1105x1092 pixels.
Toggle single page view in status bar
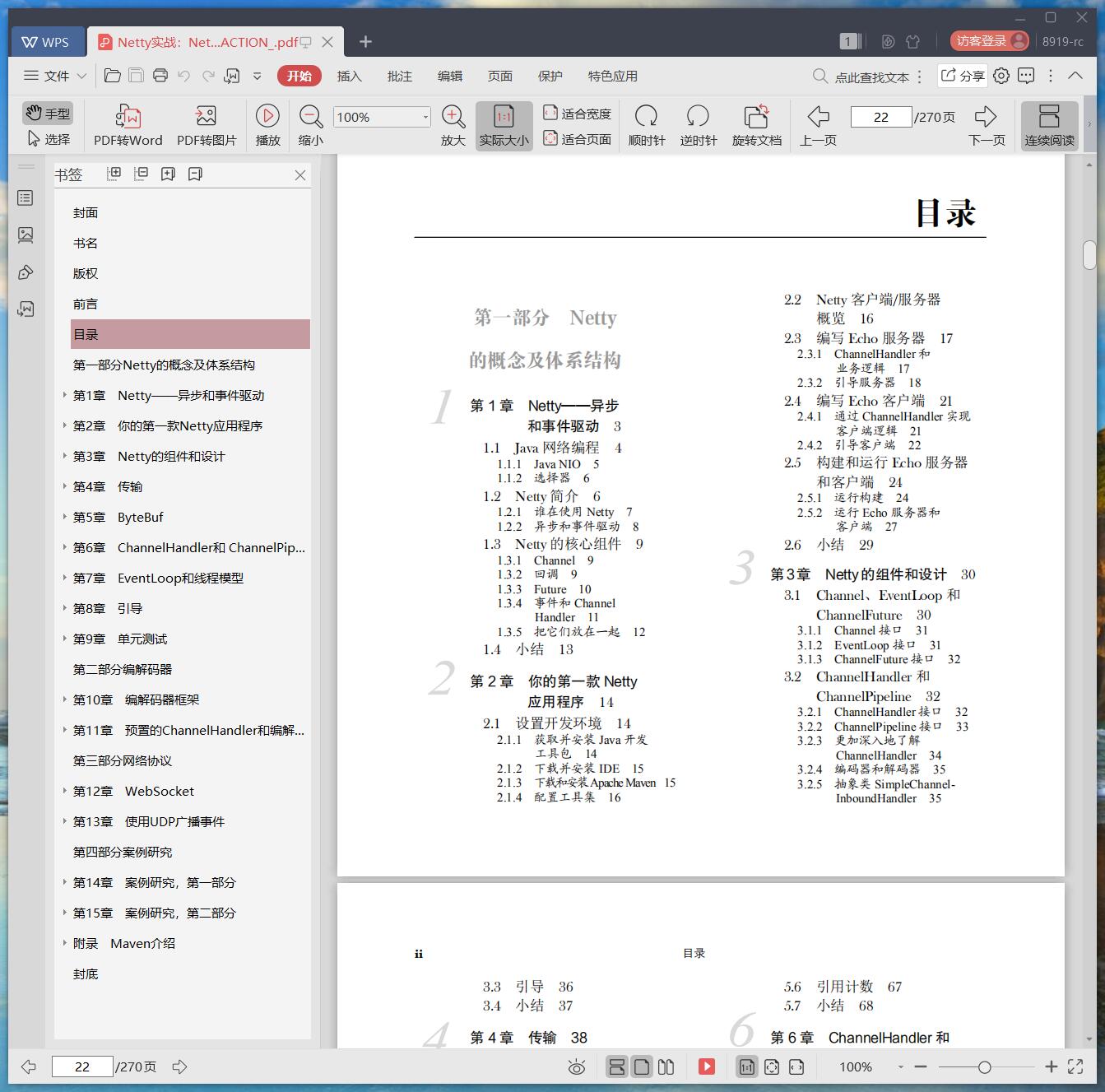pyautogui.click(x=642, y=1067)
